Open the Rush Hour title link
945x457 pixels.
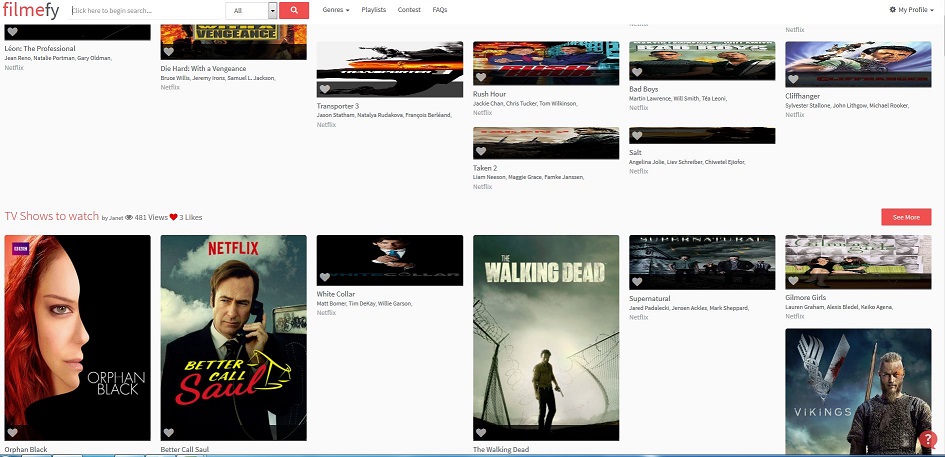[489, 94]
